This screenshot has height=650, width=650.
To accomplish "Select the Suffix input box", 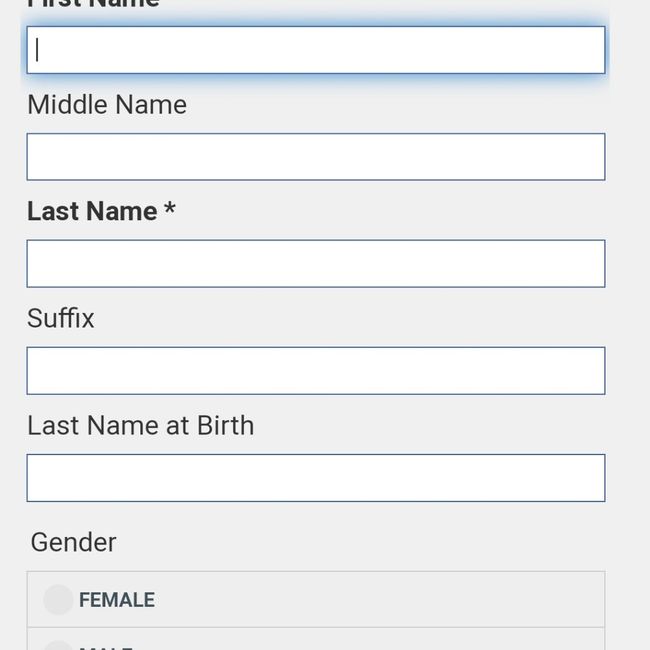I will (315, 371).
